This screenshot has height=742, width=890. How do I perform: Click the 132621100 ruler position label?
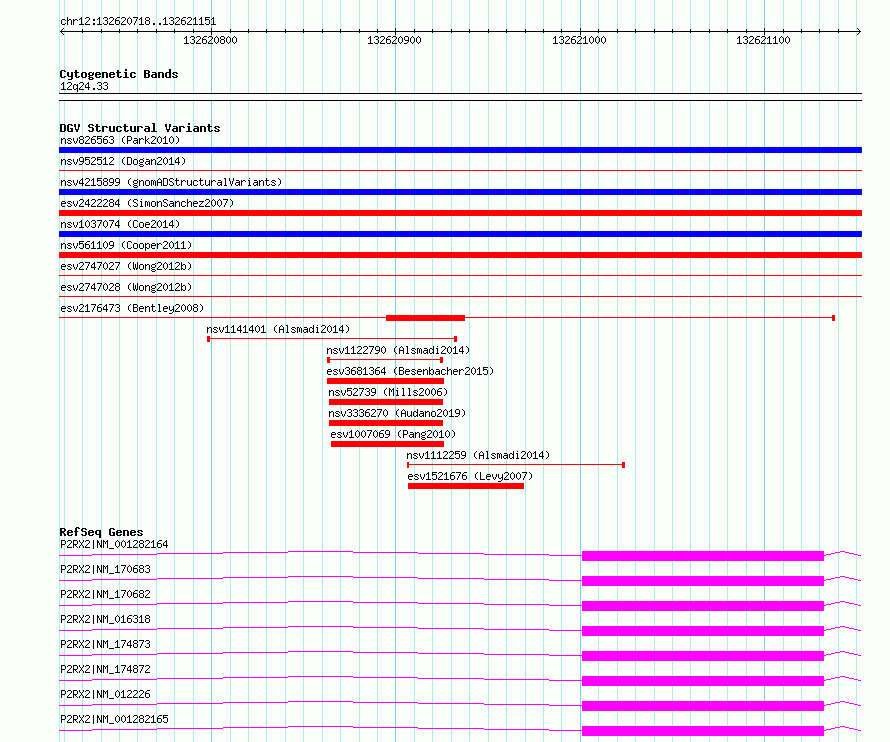(x=763, y=40)
